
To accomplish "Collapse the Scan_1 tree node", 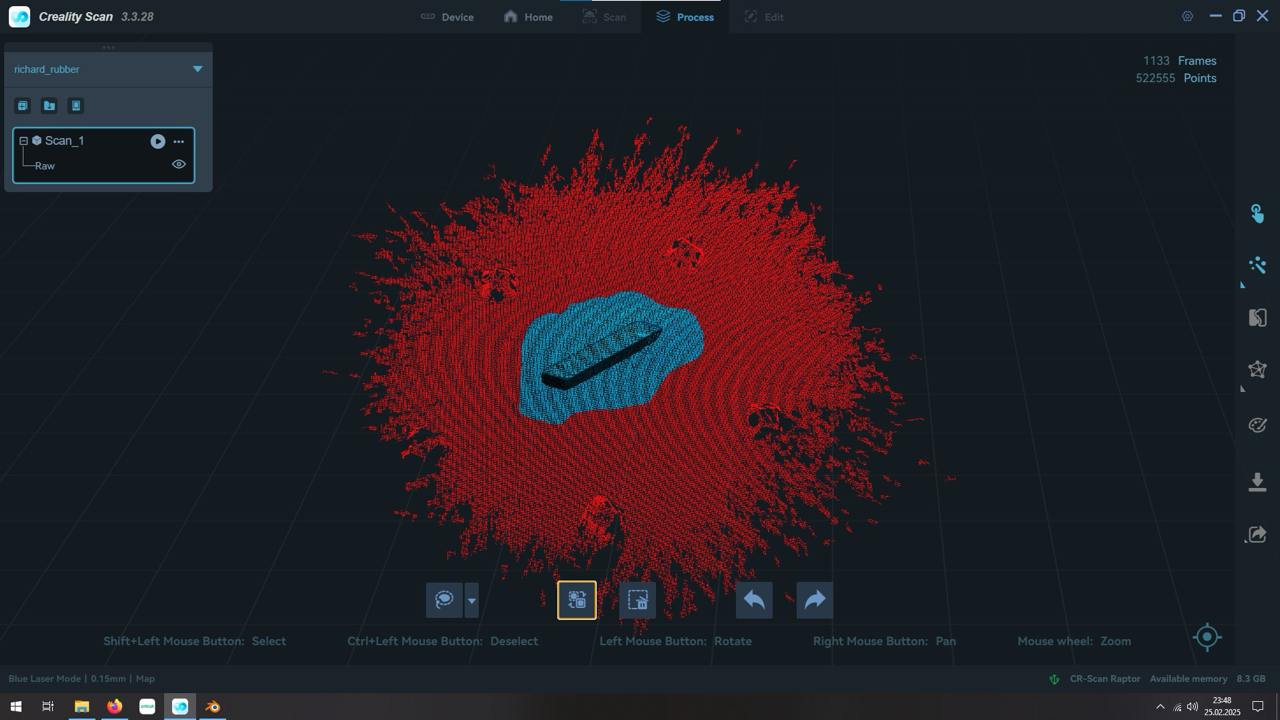I will [x=23, y=141].
